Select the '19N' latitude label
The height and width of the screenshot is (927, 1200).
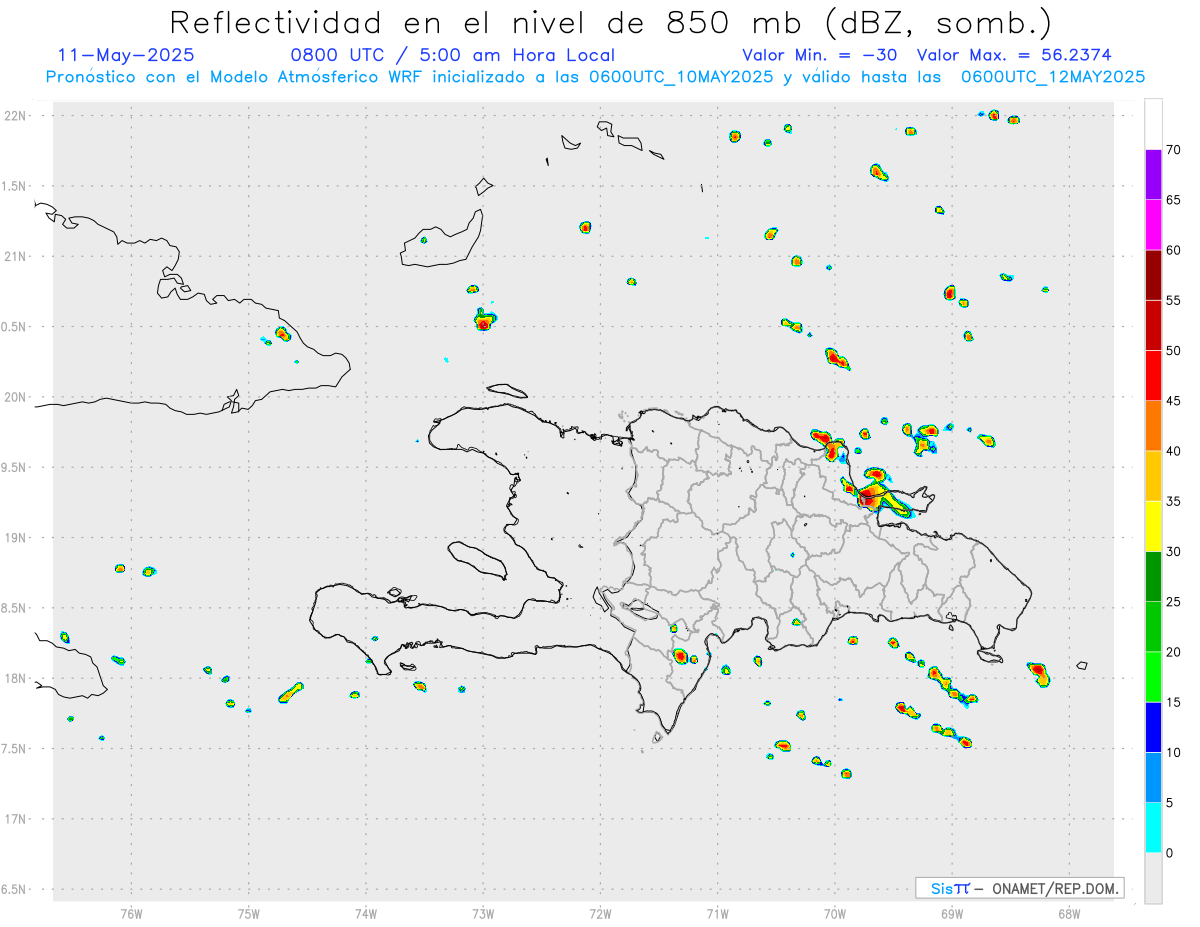[x=17, y=537]
